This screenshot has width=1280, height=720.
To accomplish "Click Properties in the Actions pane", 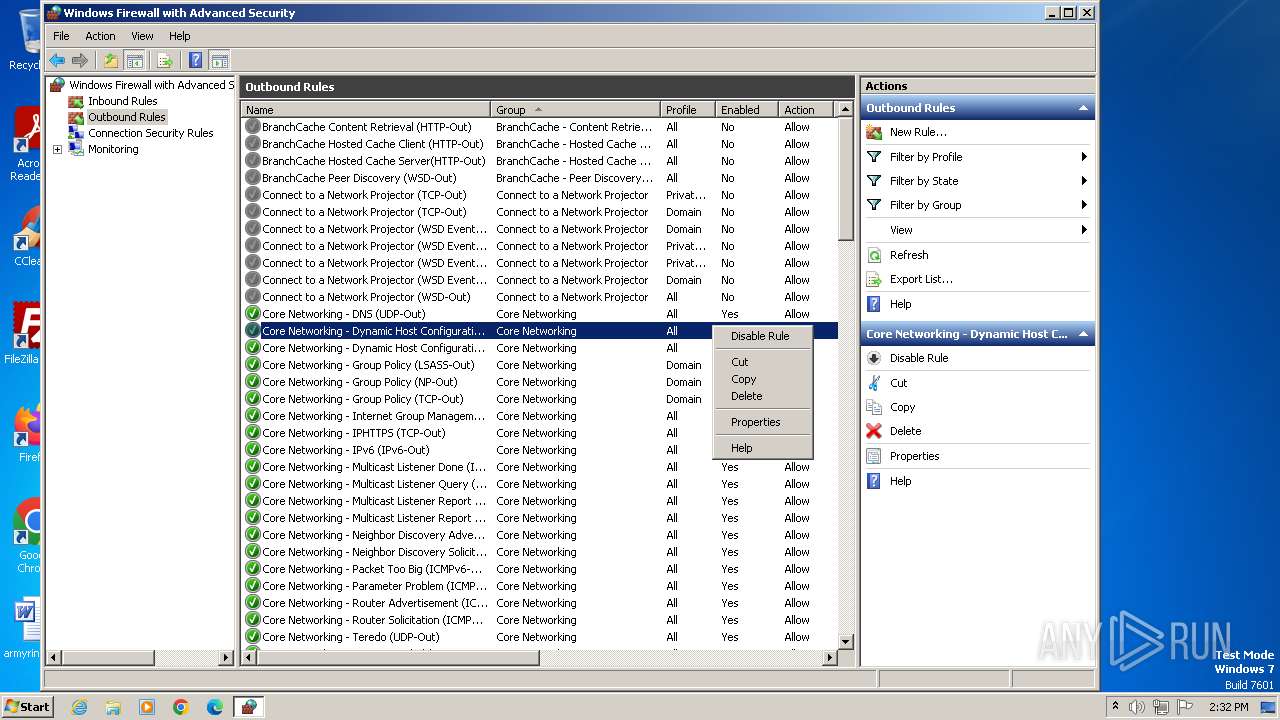I will (914, 456).
